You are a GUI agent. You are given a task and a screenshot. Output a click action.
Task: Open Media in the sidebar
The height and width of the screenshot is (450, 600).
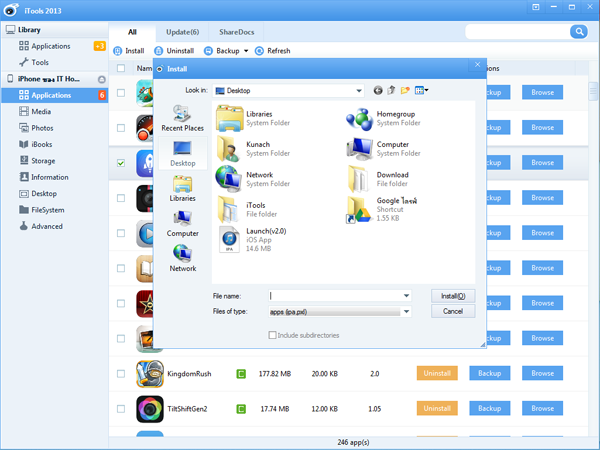[x=54, y=111]
